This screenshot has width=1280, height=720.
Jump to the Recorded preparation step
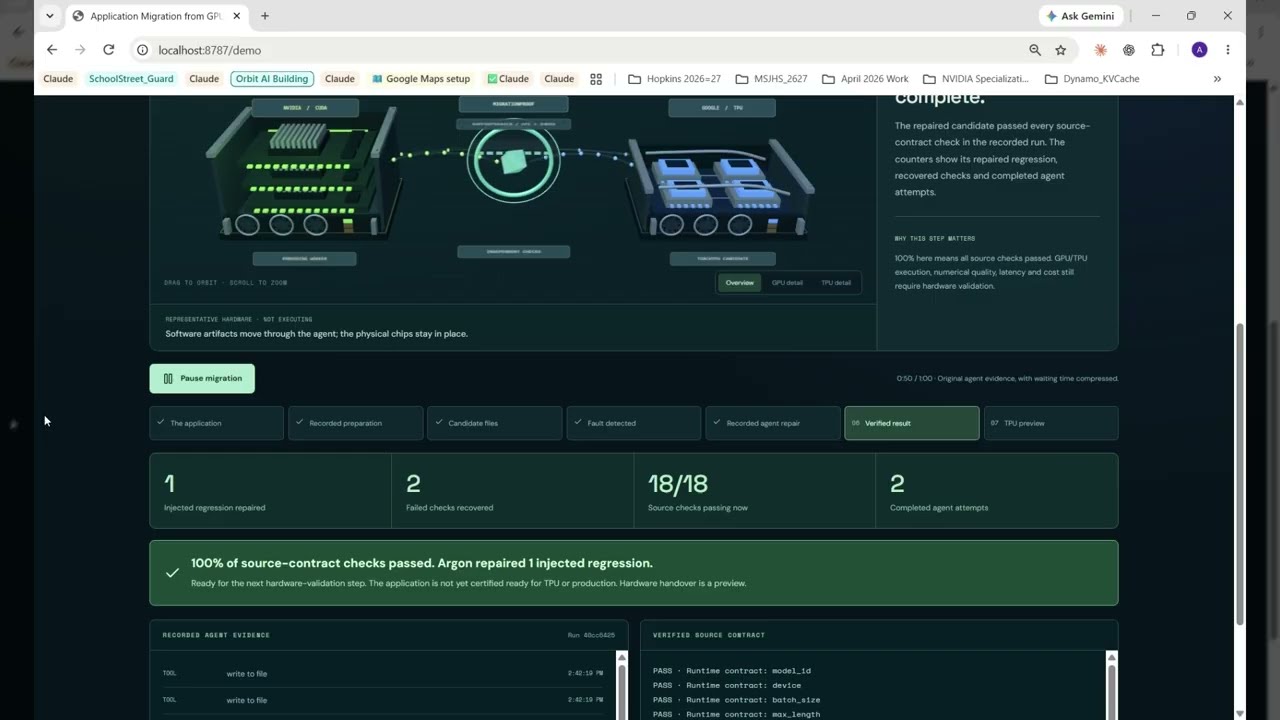pos(355,423)
